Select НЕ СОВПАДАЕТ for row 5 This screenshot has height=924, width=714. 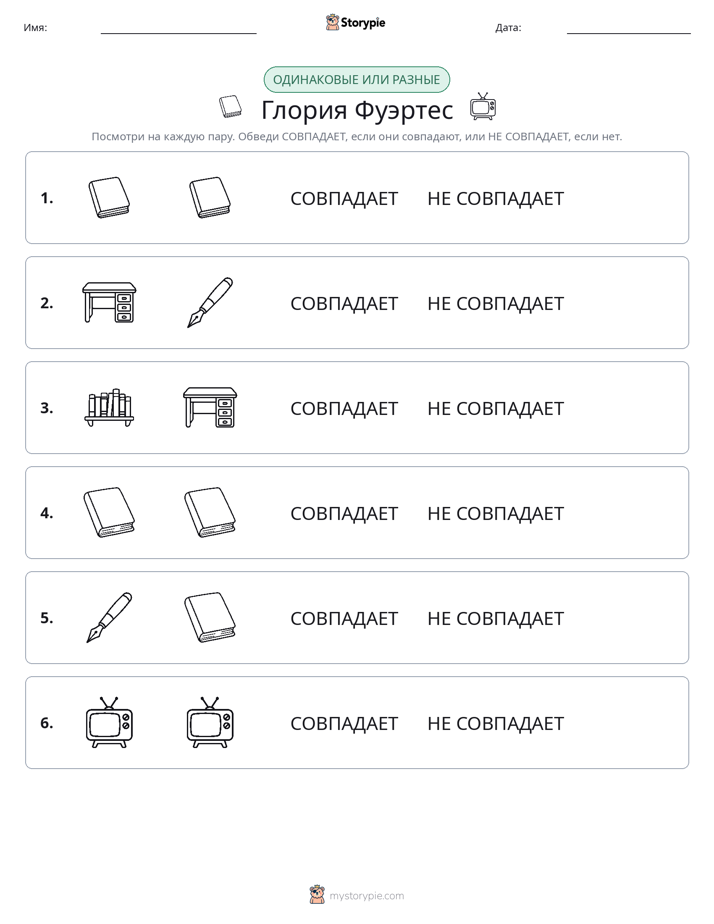(495, 618)
